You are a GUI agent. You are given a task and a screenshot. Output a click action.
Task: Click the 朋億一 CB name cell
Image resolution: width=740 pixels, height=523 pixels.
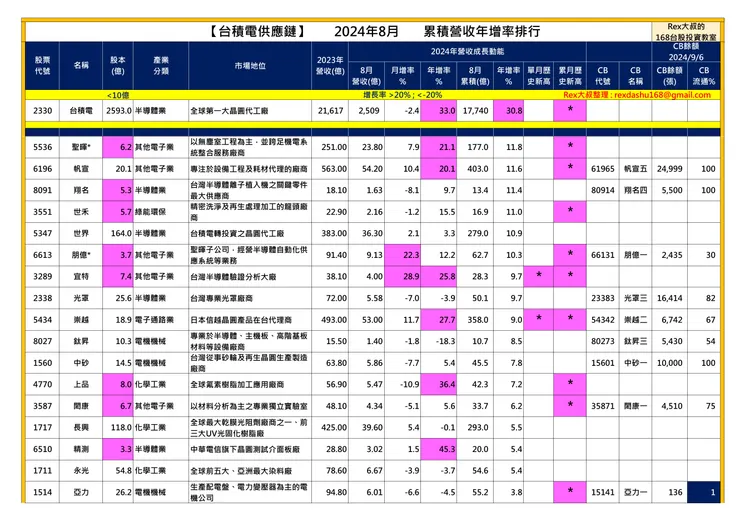pos(635,255)
